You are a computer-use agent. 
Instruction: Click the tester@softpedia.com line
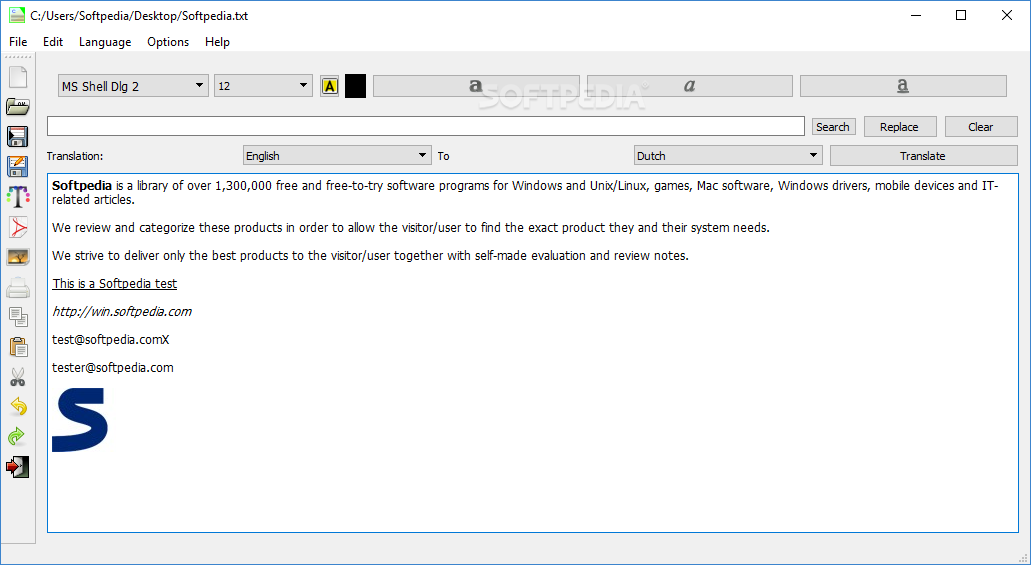tap(112, 368)
